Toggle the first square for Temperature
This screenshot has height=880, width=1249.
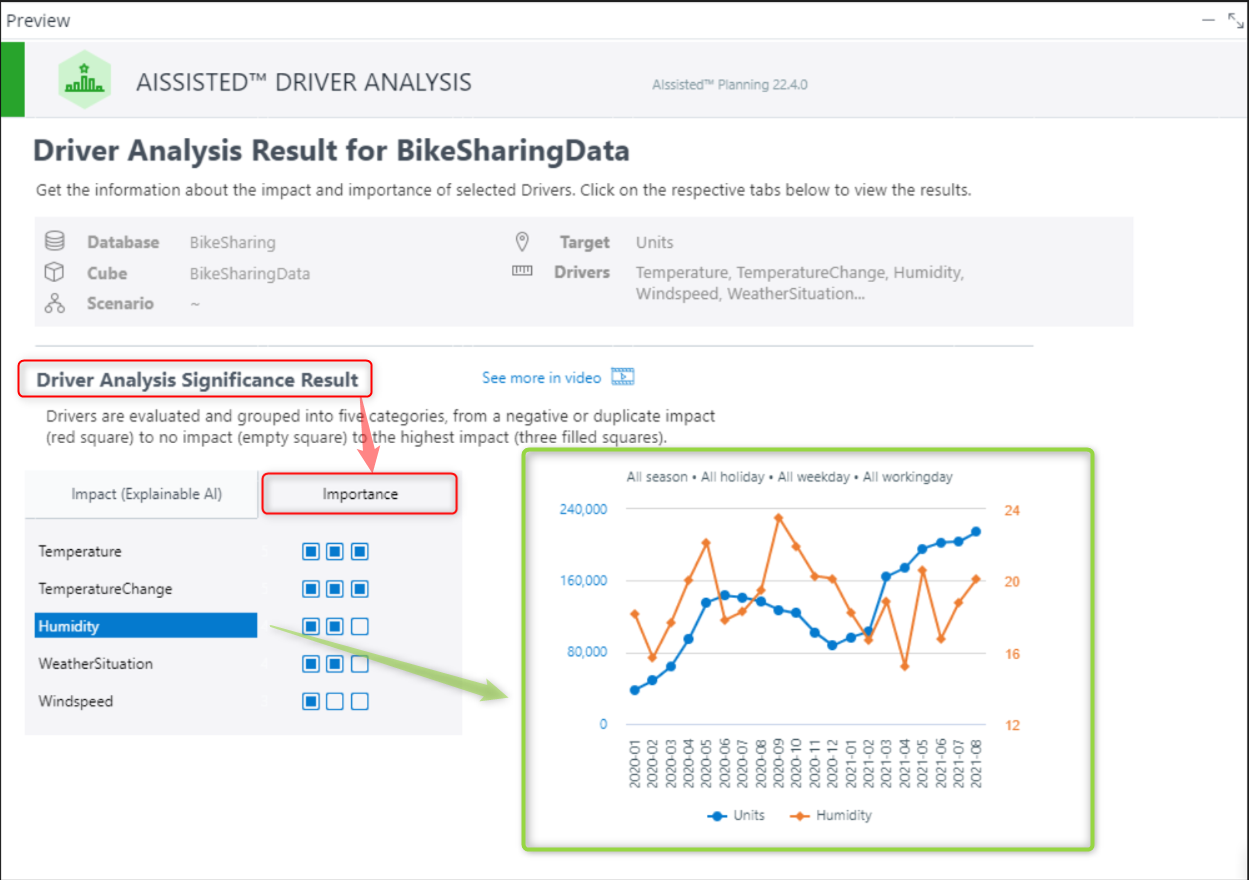click(310, 551)
